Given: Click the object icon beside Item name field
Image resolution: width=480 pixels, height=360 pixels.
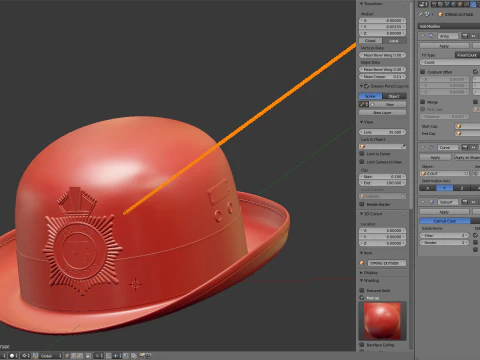Looking at the screenshot, I should click(x=362, y=263).
